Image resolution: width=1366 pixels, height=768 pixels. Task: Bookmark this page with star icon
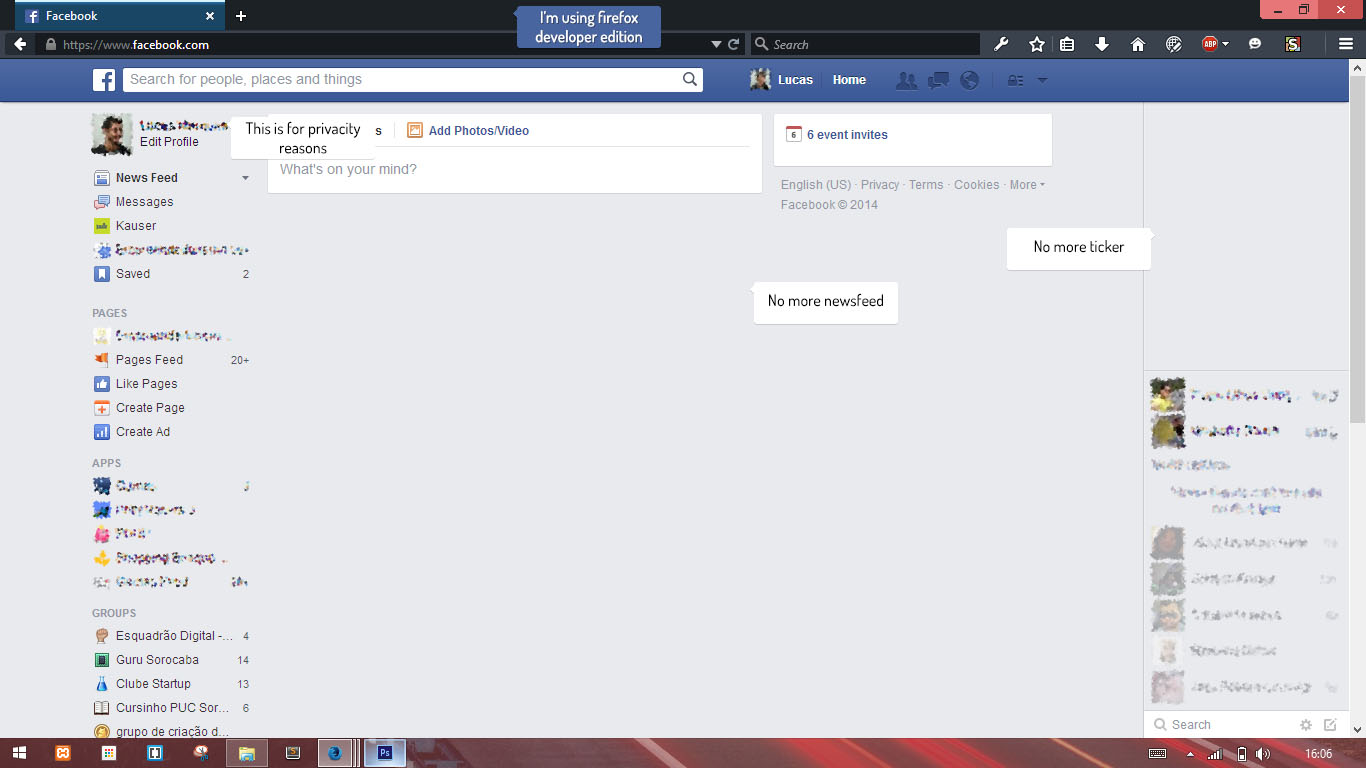[x=1037, y=44]
